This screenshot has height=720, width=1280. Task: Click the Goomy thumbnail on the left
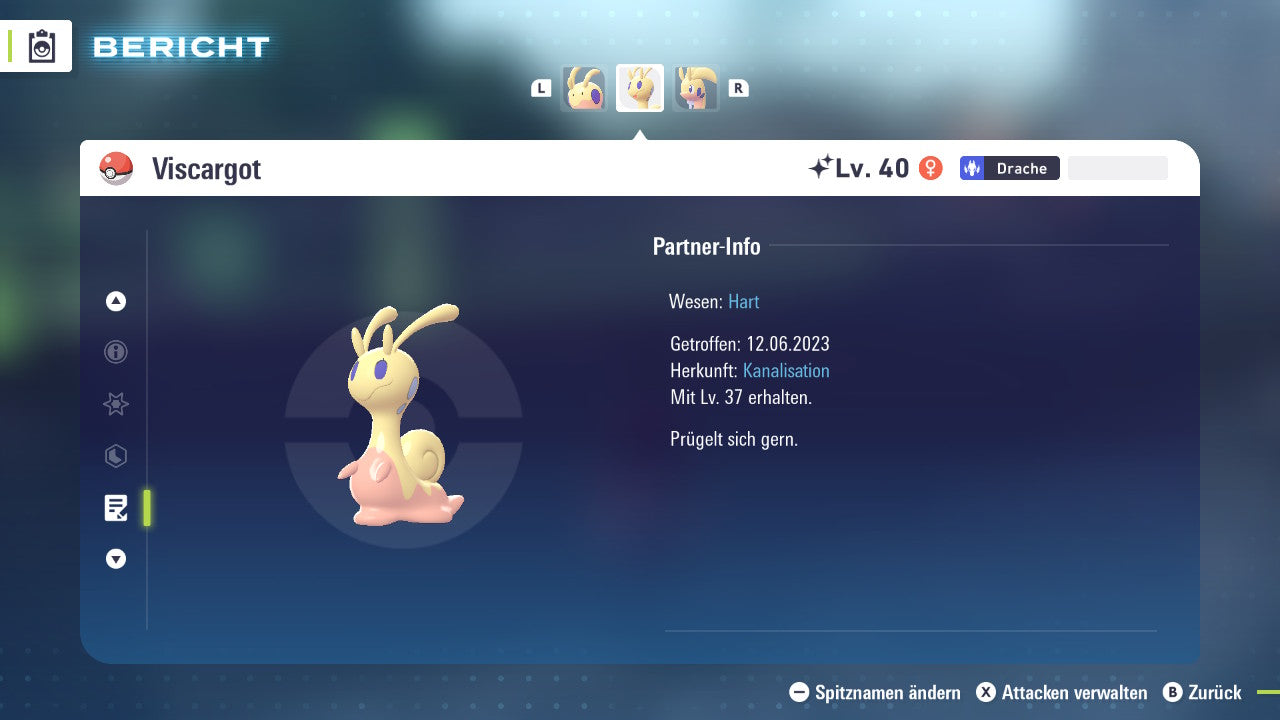click(x=584, y=88)
